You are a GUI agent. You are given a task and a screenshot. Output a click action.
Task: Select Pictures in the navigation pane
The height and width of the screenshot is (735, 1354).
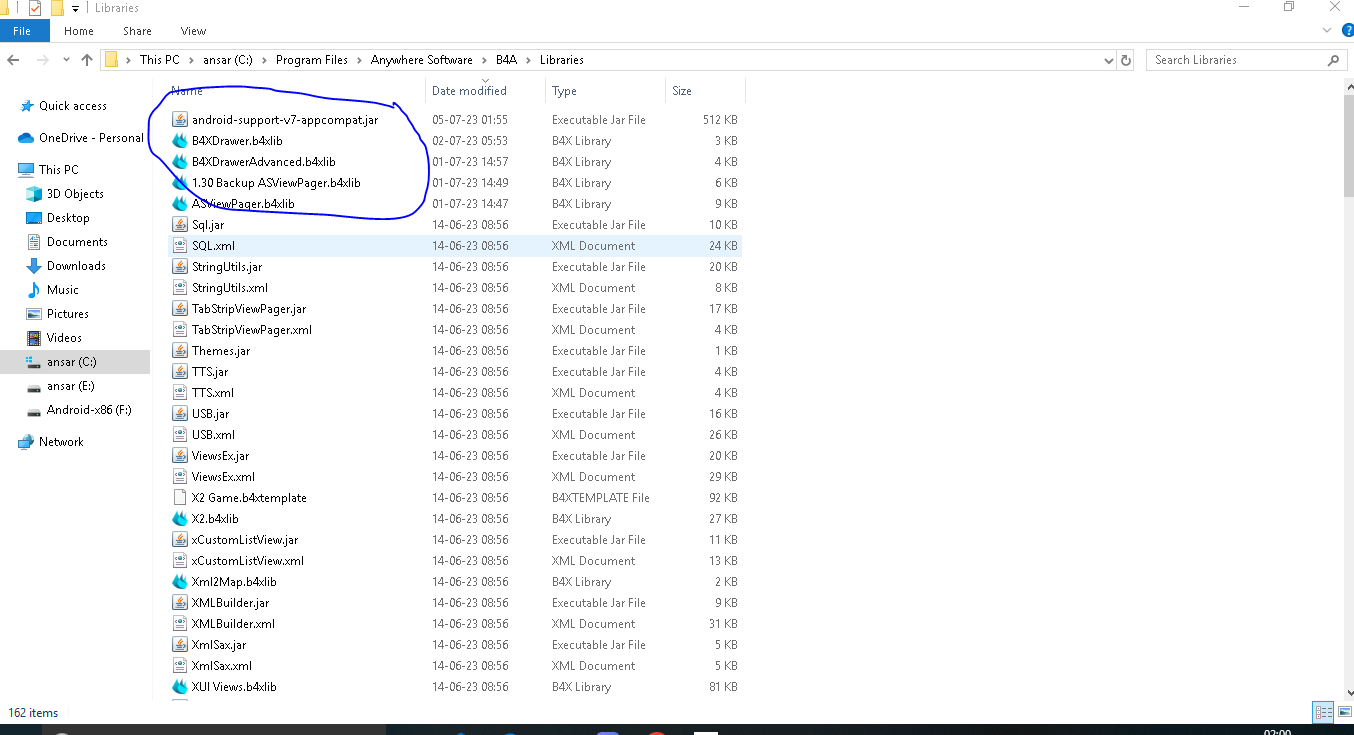click(68, 314)
